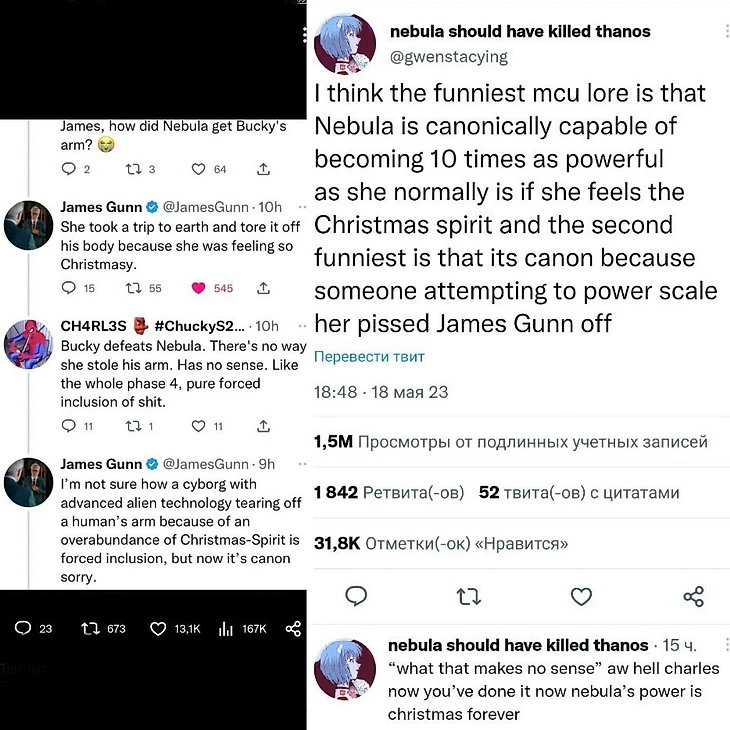Reply to the main Nebula lore tweet

click(x=356, y=597)
